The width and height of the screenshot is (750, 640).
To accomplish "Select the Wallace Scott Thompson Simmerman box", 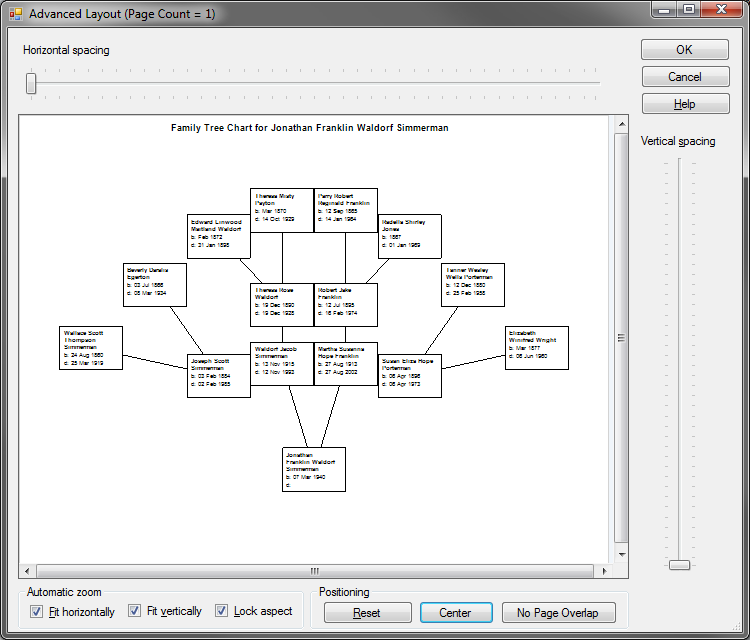I will (x=91, y=348).
